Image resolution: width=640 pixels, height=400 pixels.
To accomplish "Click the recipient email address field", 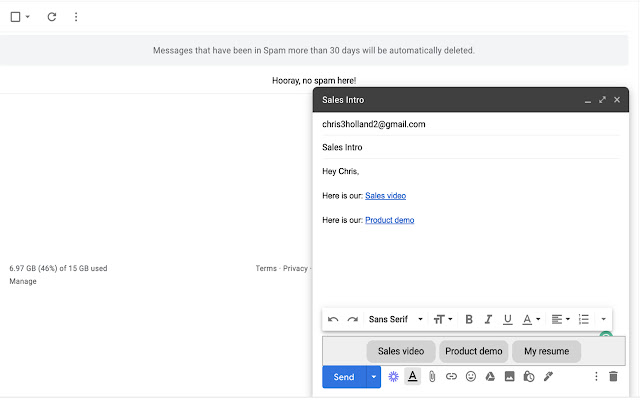I will click(x=460, y=124).
